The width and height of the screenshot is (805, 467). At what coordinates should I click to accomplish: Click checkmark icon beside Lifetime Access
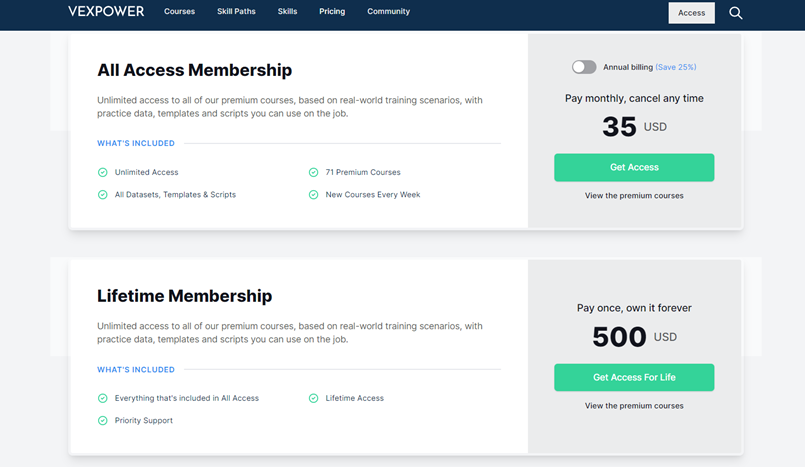coord(313,398)
